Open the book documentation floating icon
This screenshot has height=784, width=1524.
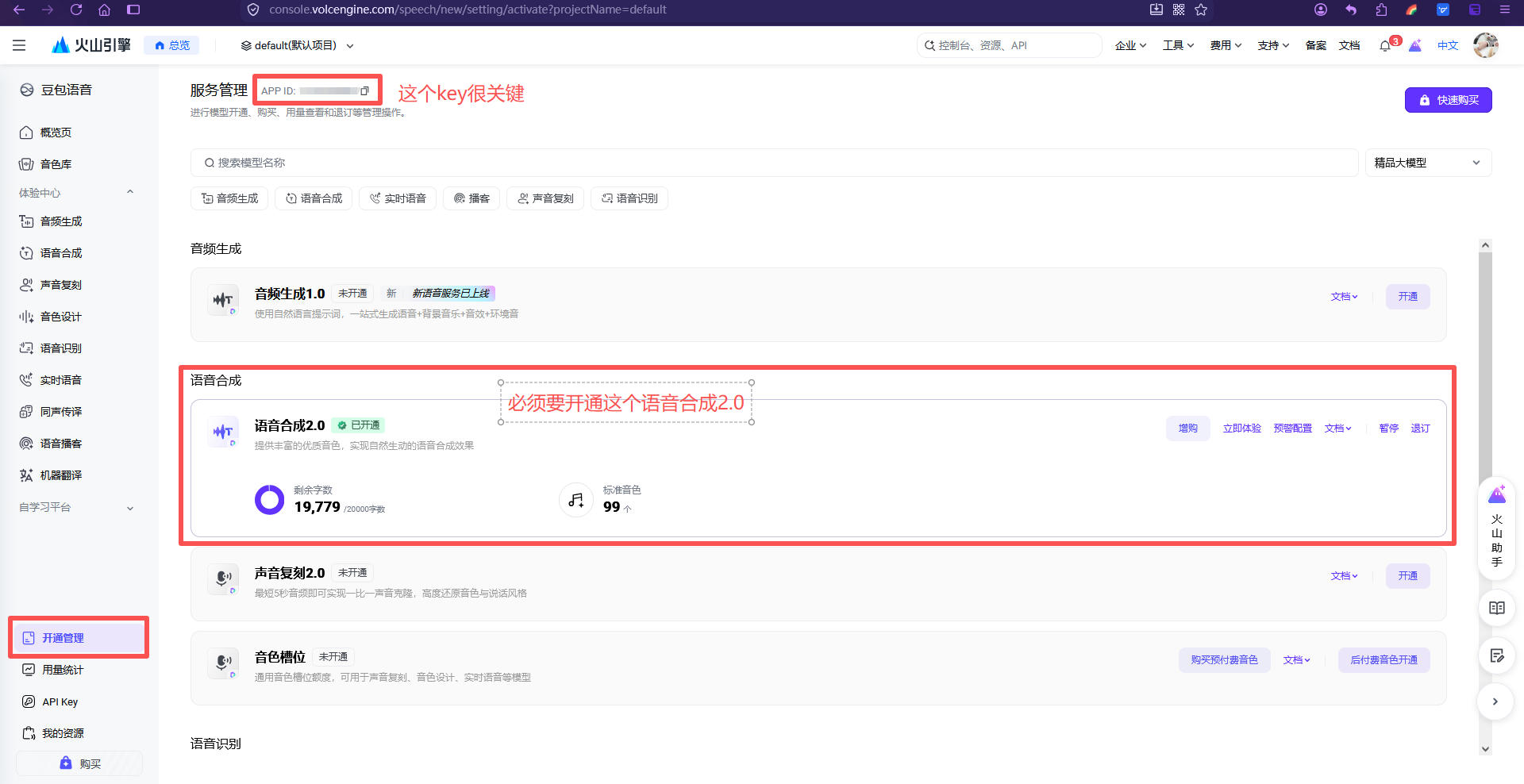pos(1497,608)
